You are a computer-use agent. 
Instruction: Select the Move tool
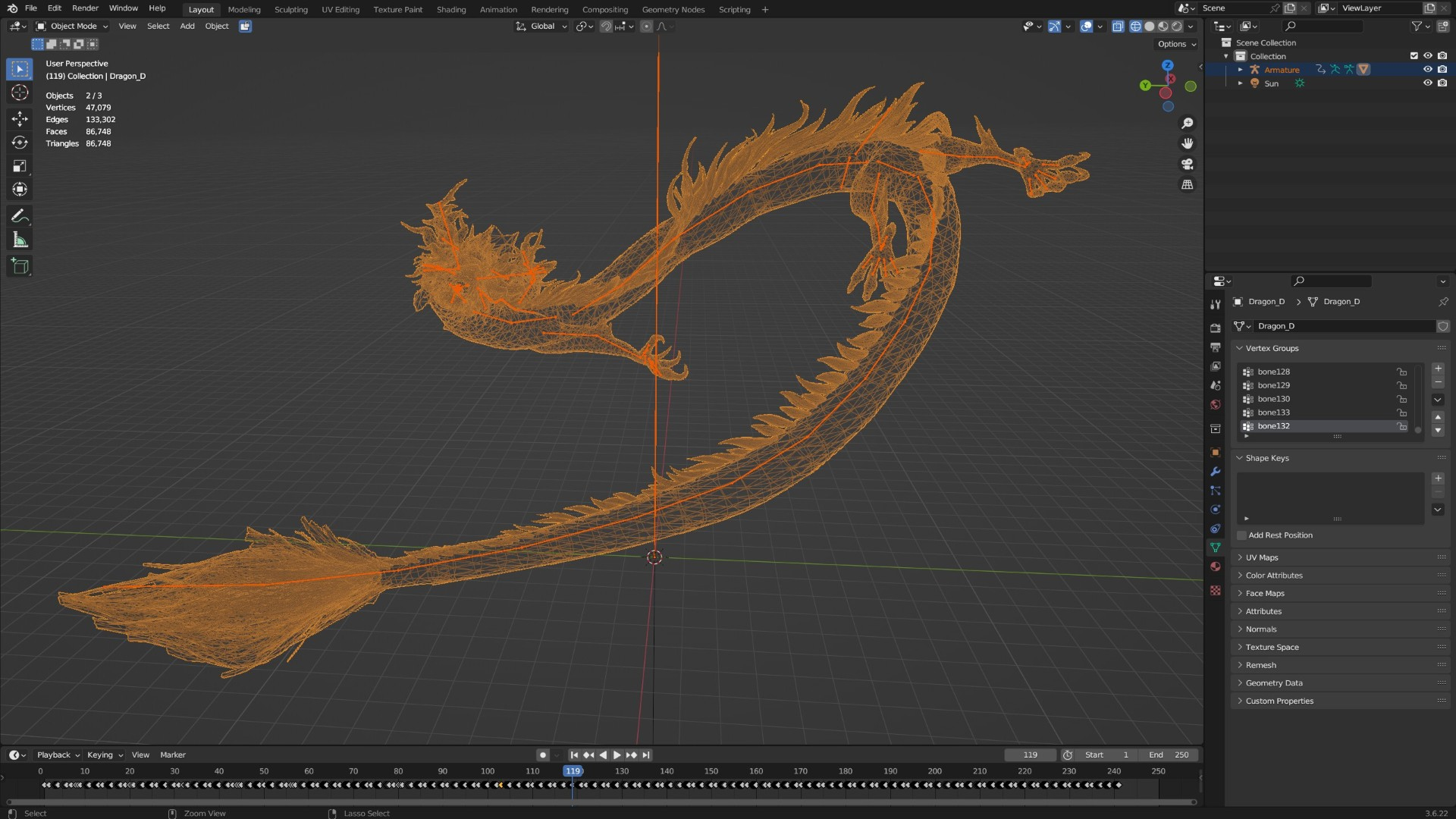pos(20,118)
